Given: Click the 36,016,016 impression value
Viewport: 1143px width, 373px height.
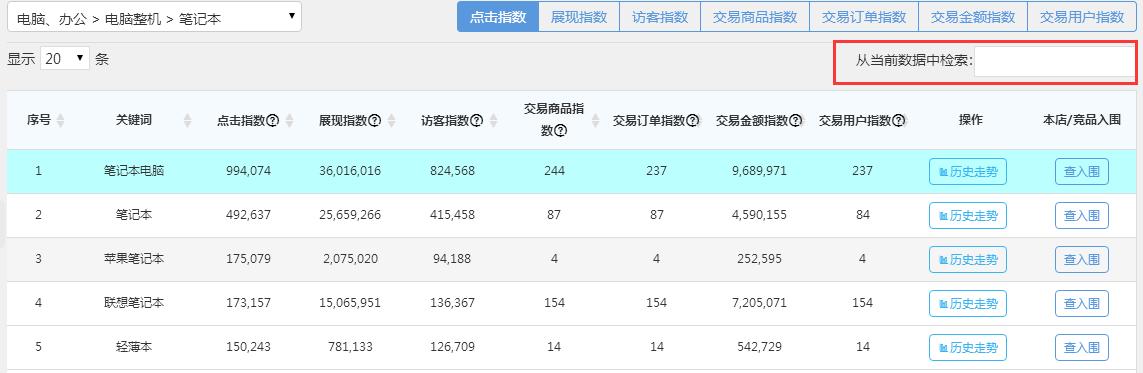Looking at the screenshot, I should [x=350, y=171].
